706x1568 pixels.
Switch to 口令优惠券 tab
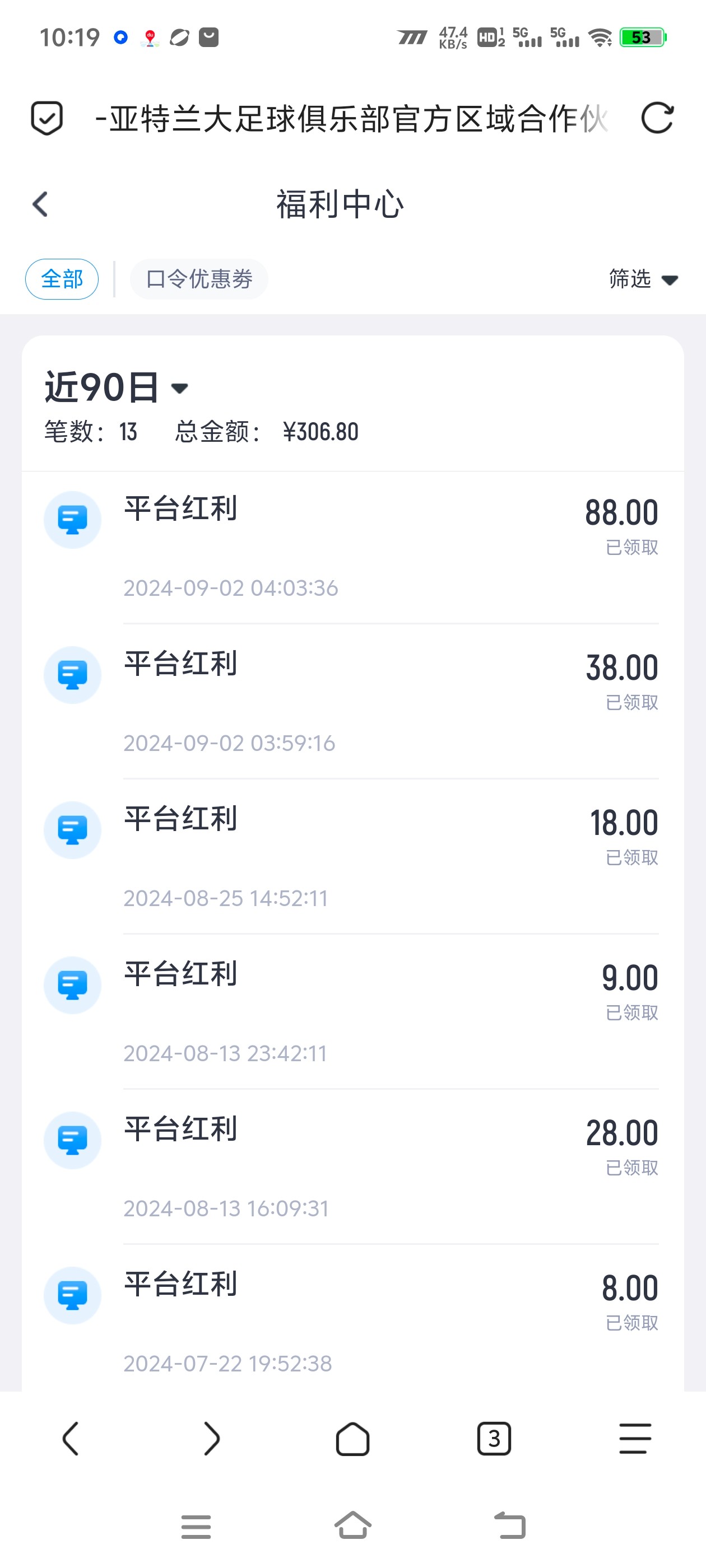(x=199, y=279)
